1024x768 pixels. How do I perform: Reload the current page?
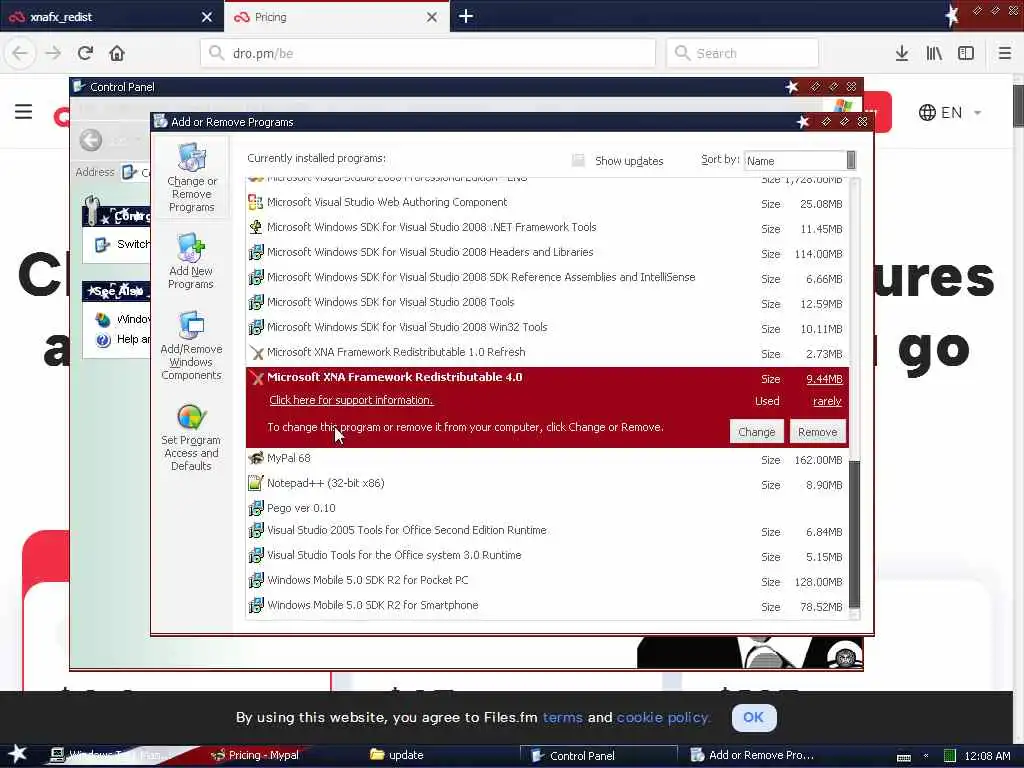coord(86,53)
